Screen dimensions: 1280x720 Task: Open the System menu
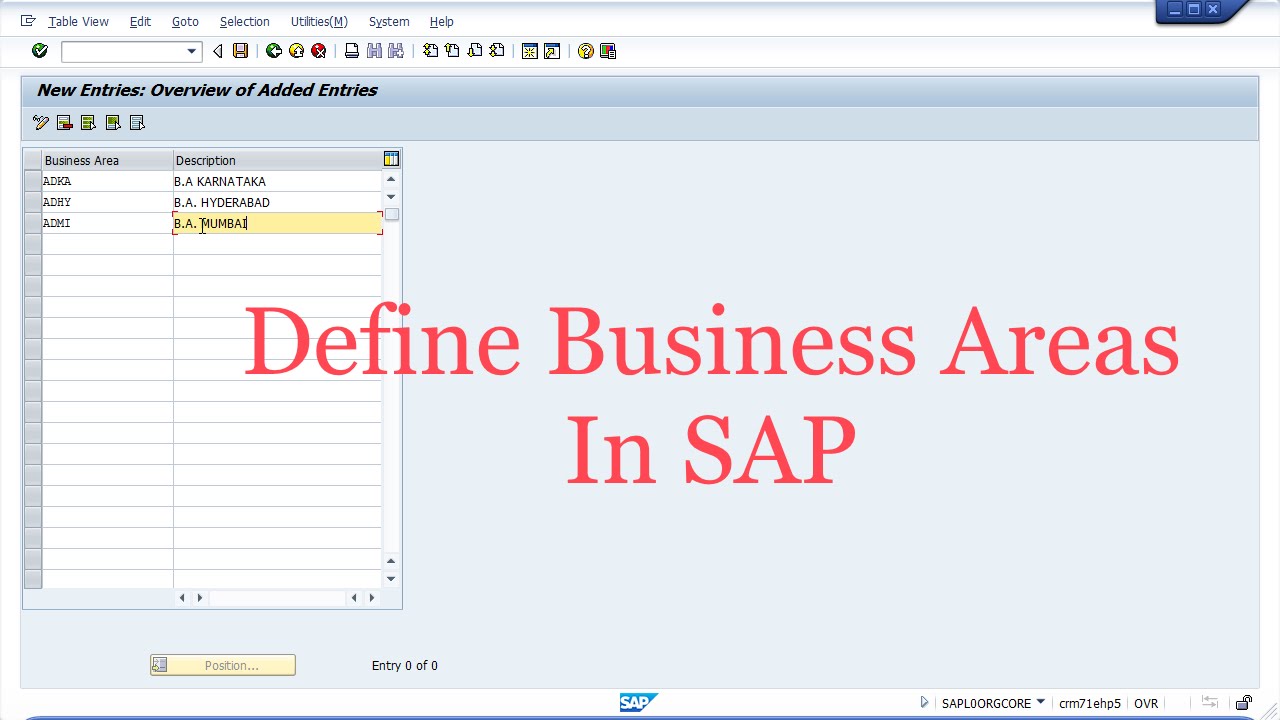point(389,21)
